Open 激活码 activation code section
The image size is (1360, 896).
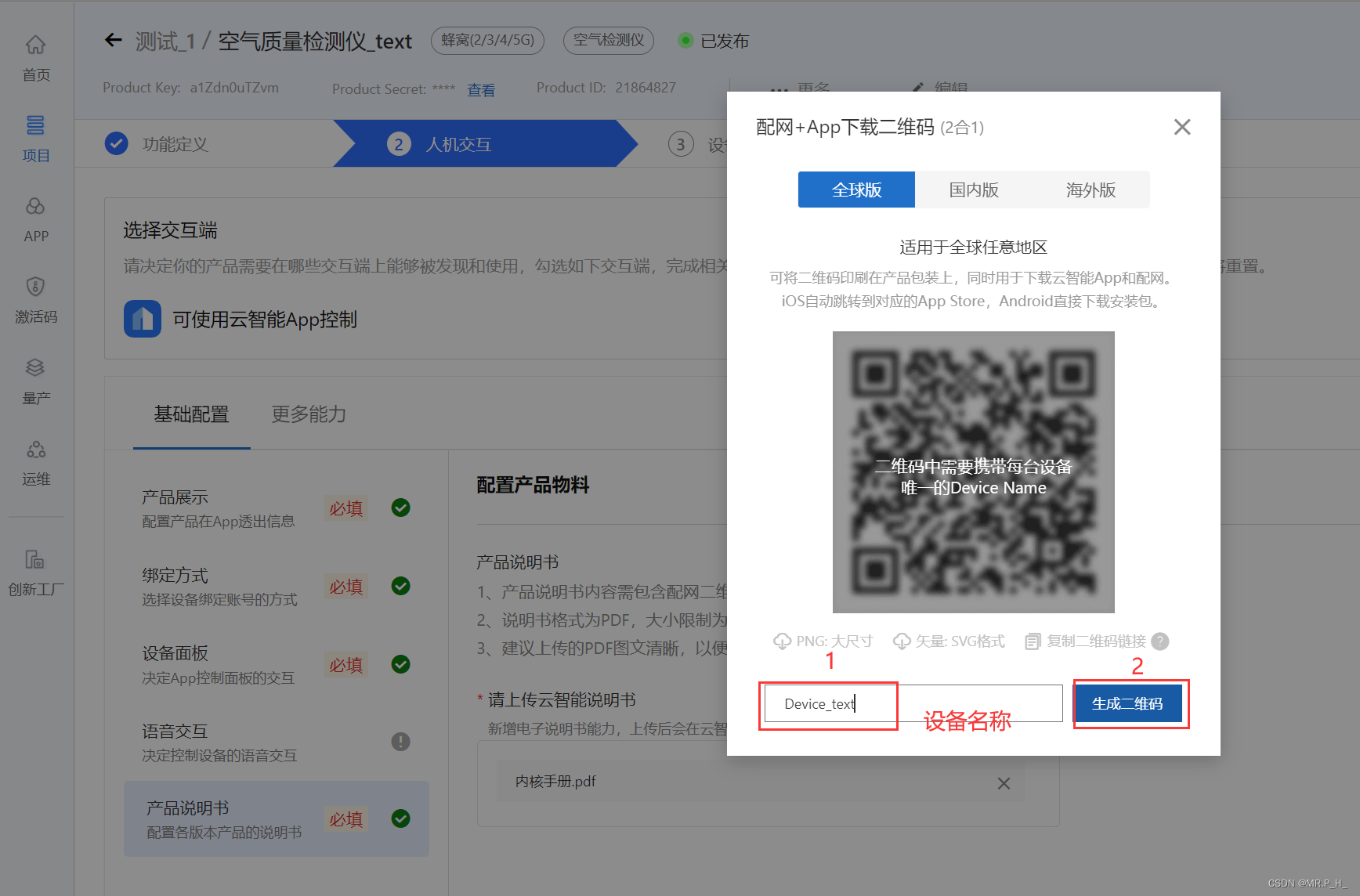coord(36,301)
